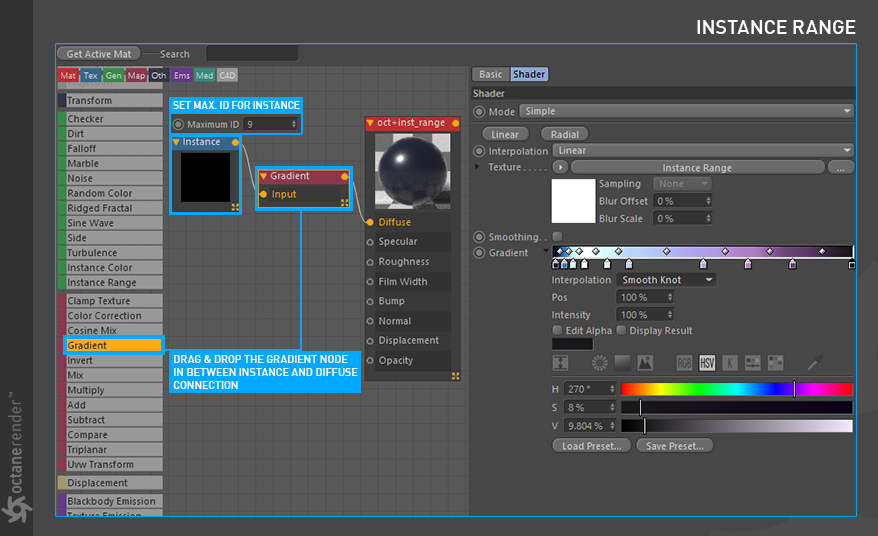Click on the Hue rainbow slider
878x536 pixels.
(736, 389)
